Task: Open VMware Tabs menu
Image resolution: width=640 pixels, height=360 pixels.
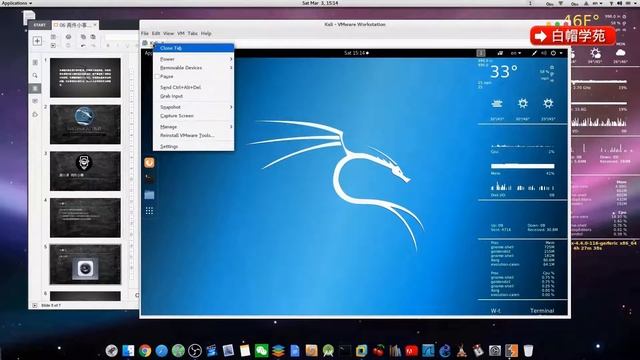Action: point(193,33)
